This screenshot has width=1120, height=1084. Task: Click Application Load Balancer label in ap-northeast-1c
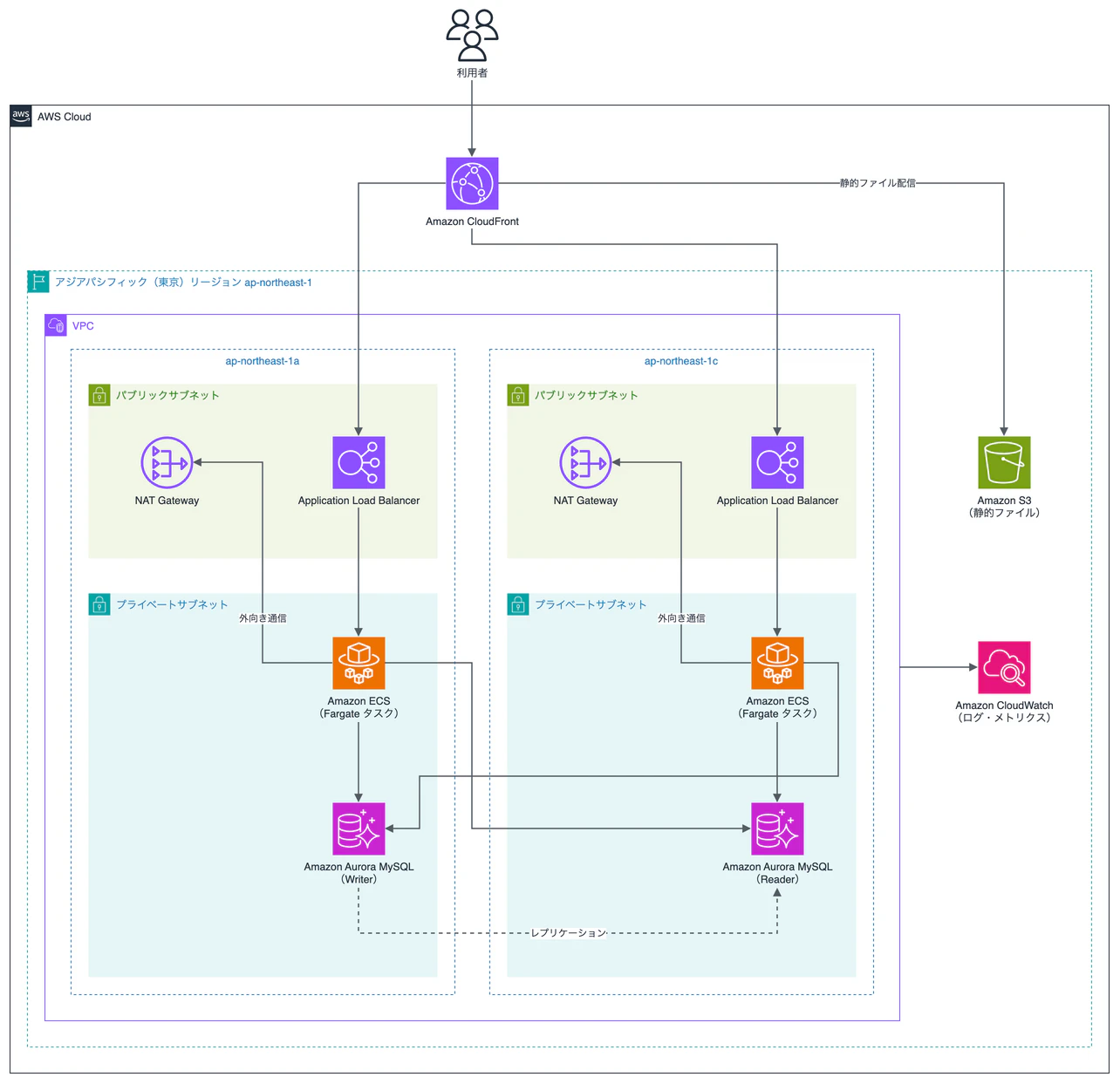click(x=777, y=501)
